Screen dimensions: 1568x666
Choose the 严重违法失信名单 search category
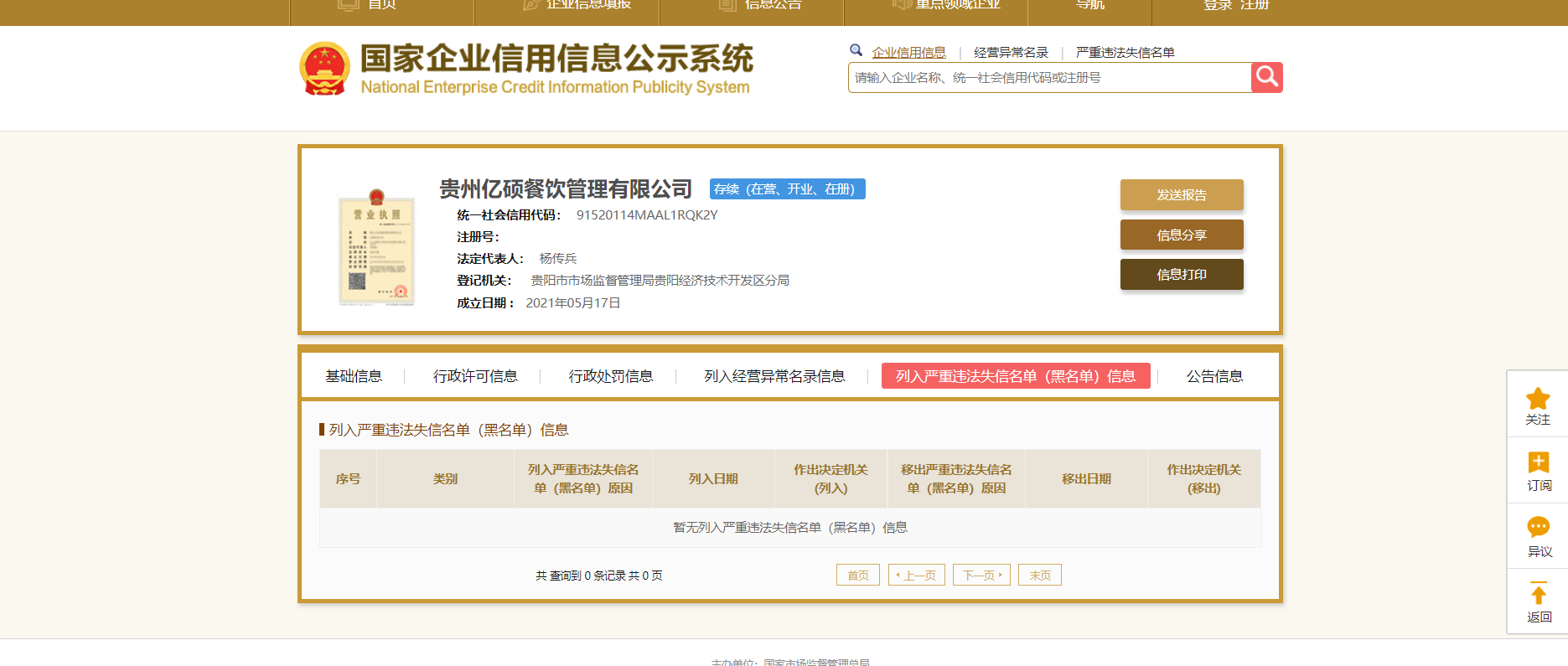[1126, 53]
